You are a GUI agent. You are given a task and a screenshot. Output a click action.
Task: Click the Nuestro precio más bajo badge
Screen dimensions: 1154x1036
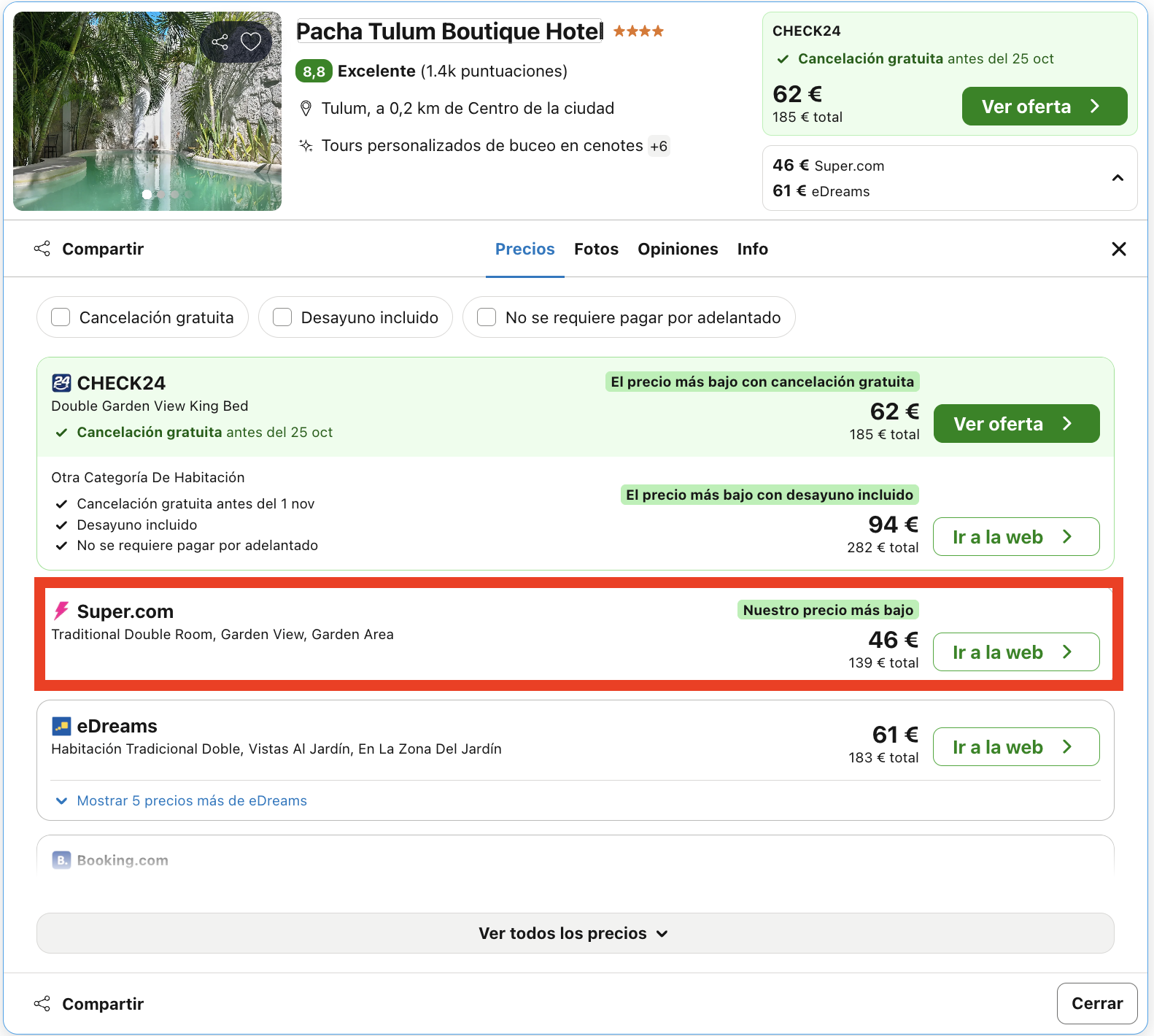pos(828,610)
